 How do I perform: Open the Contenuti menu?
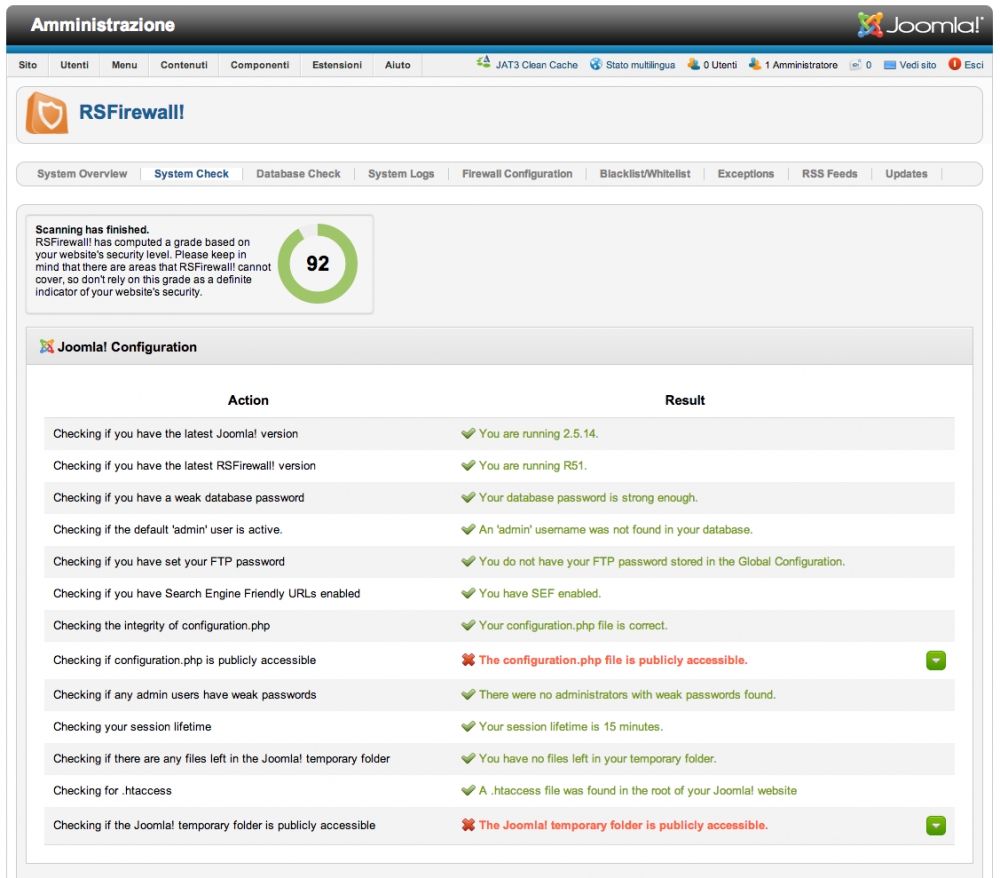pyautogui.click(x=184, y=65)
